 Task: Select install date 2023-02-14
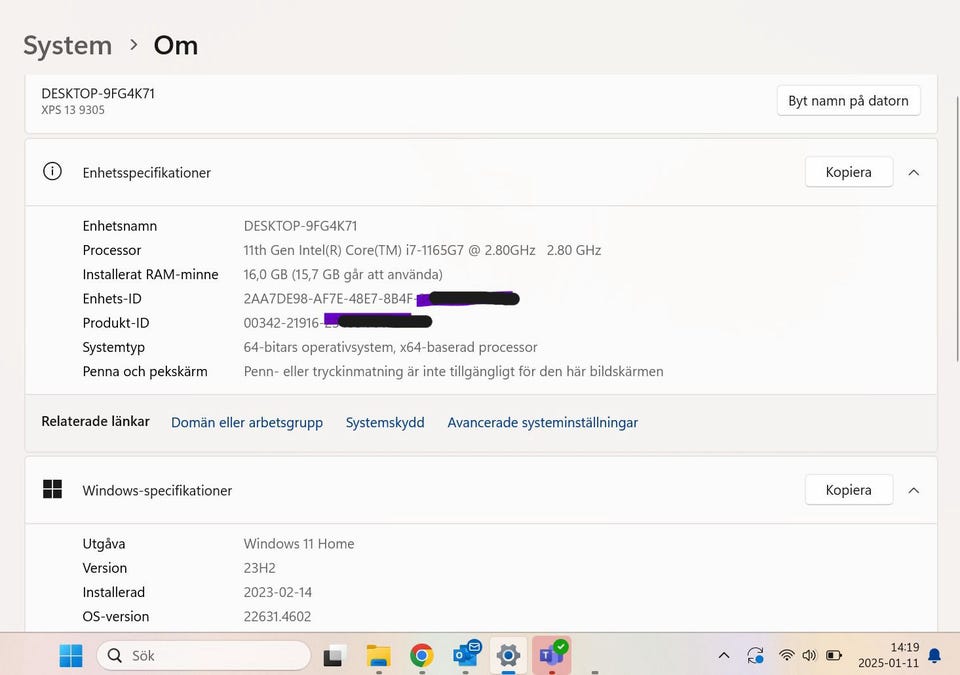277,592
